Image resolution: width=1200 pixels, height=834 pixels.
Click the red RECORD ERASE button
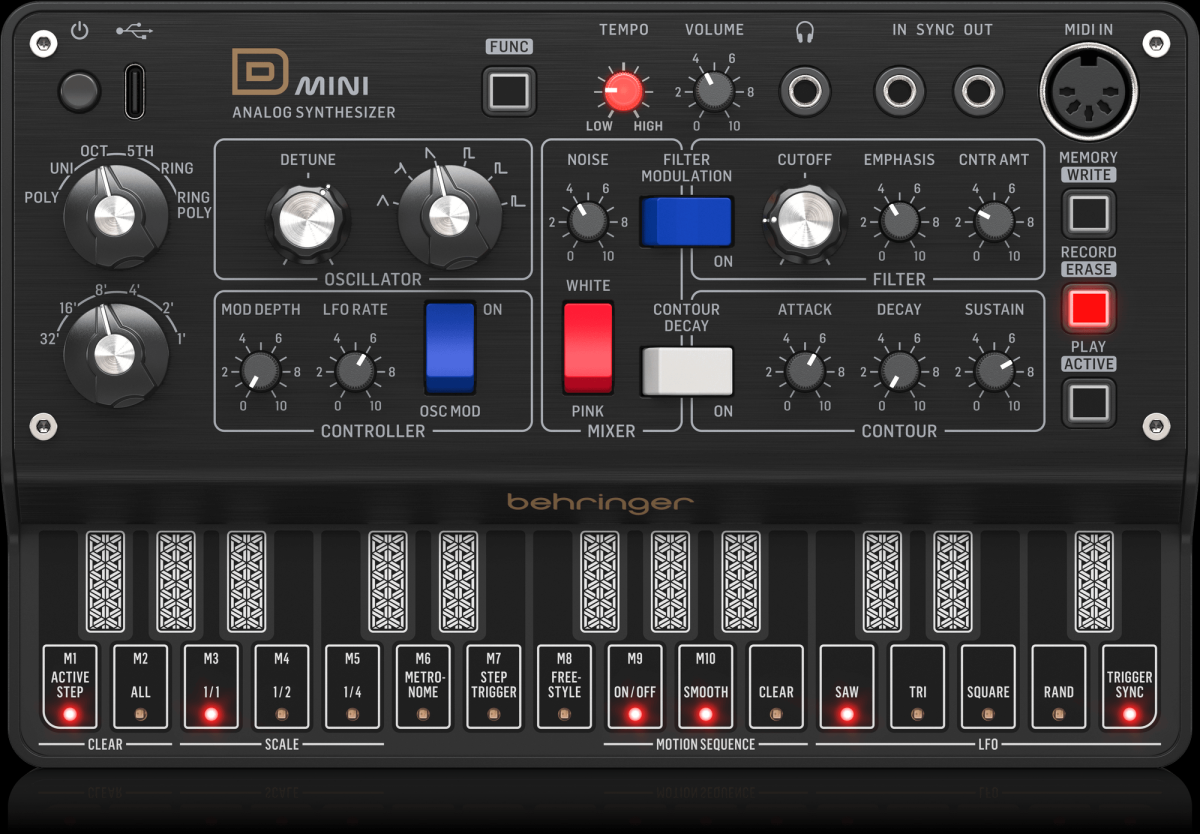click(1088, 307)
